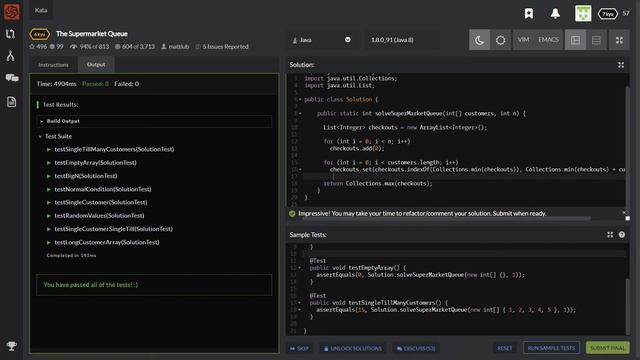Switch to the Output tab
640x360 pixels.
point(96,64)
